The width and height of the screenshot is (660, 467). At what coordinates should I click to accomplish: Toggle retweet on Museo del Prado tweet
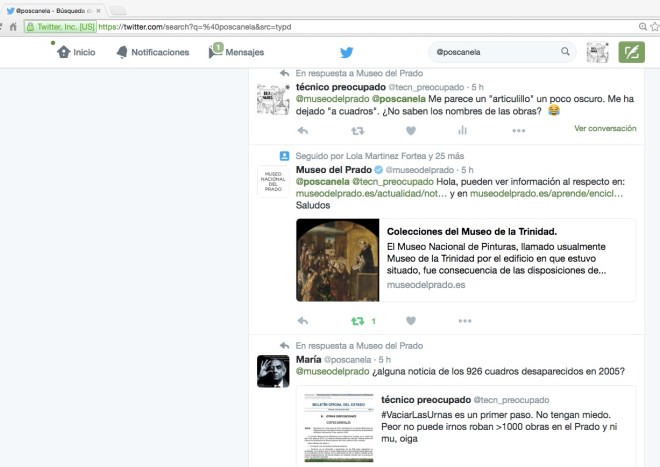click(x=357, y=321)
